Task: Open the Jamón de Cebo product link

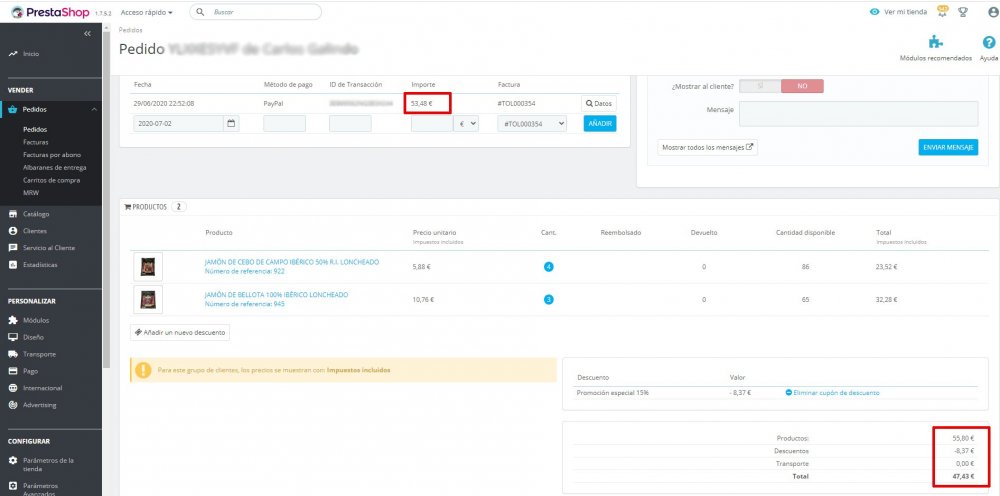Action: 291,262
